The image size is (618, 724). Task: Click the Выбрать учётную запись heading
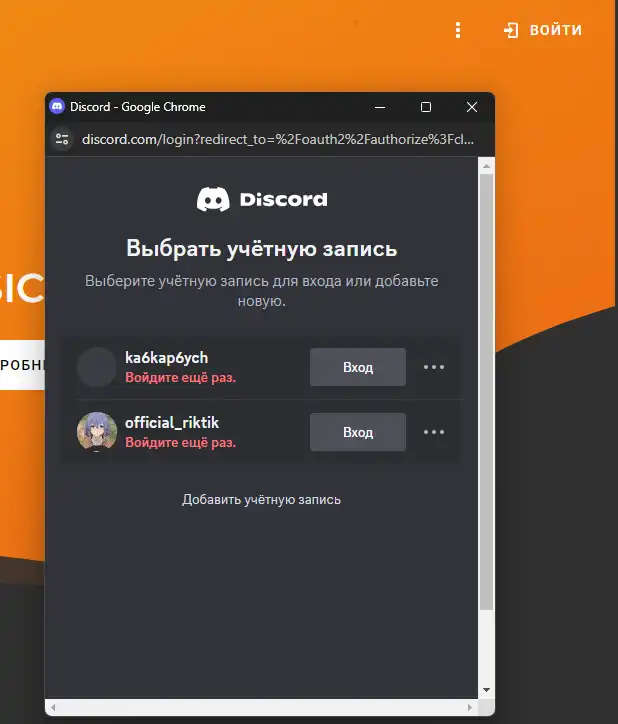tap(262, 248)
